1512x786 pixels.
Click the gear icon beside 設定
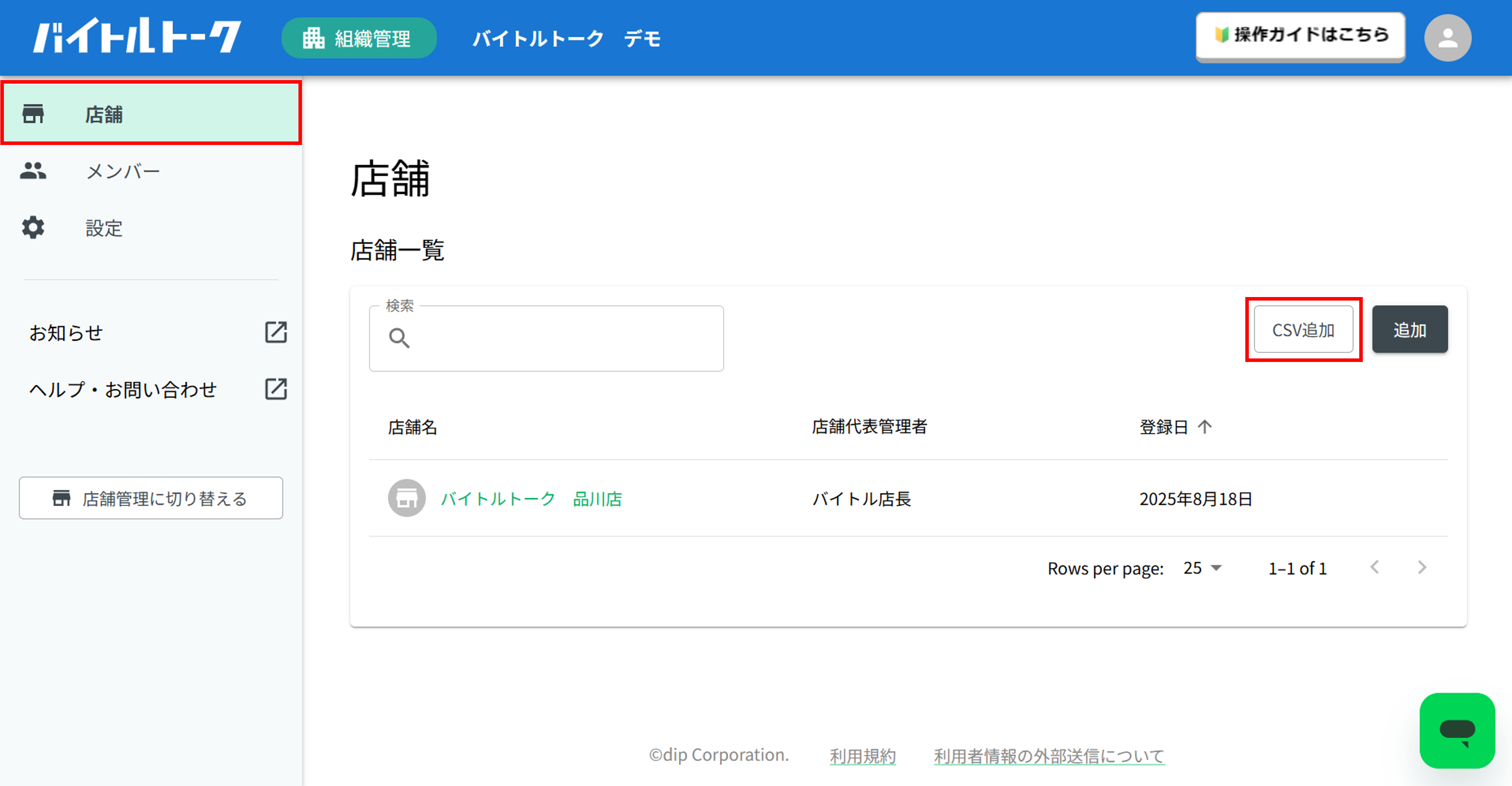(x=33, y=228)
